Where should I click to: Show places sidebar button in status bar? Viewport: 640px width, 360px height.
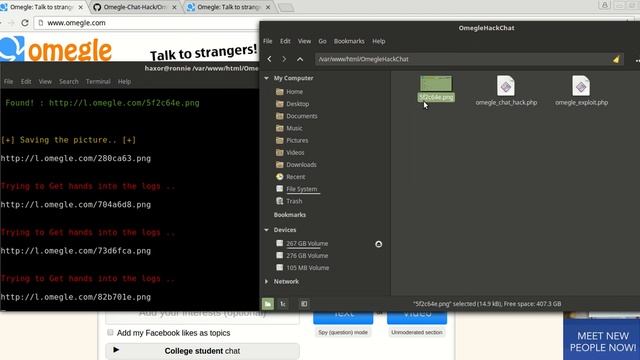pyautogui.click(x=268, y=304)
